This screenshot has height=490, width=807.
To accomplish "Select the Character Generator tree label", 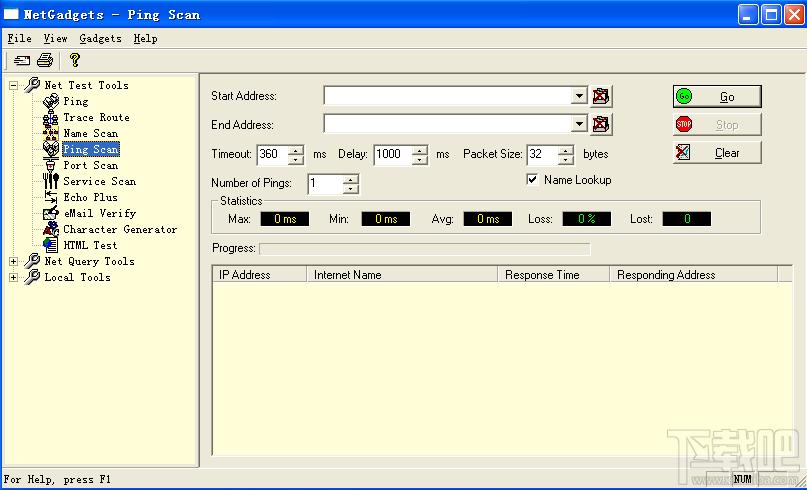I will [x=120, y=229].
